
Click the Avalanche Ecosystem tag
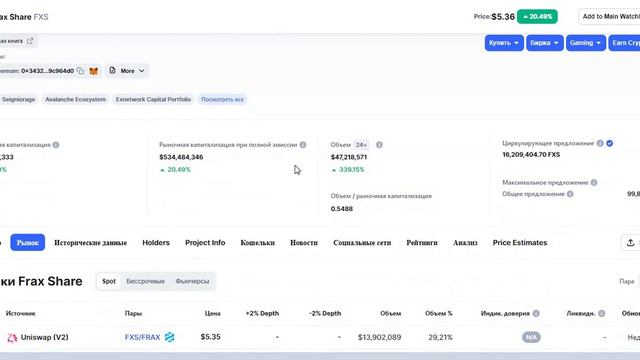click(x=76, y=100)
